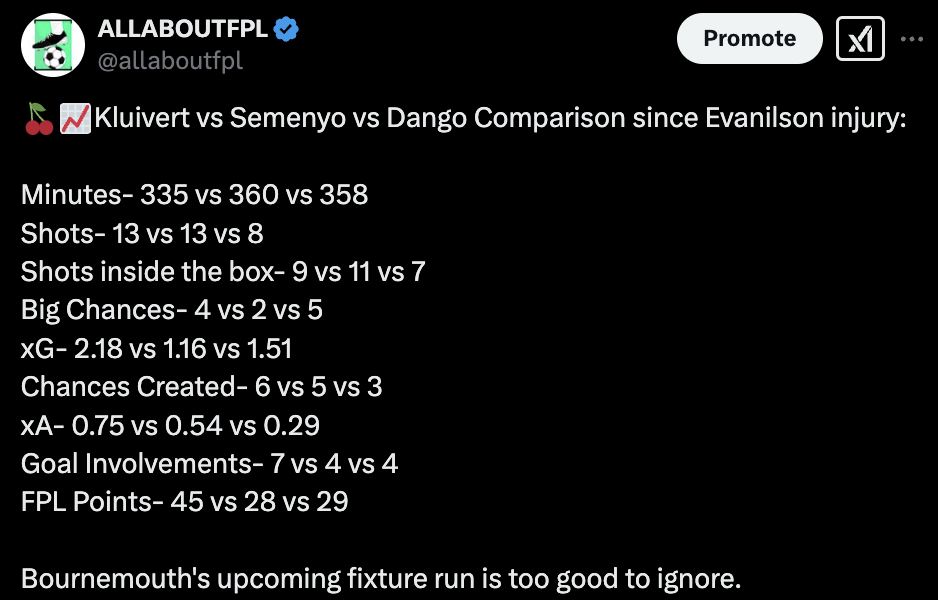The width and height of the screenshot is (938, 600).
Task: Click the FPL Points- 45 line
Action: click(184, 501)
